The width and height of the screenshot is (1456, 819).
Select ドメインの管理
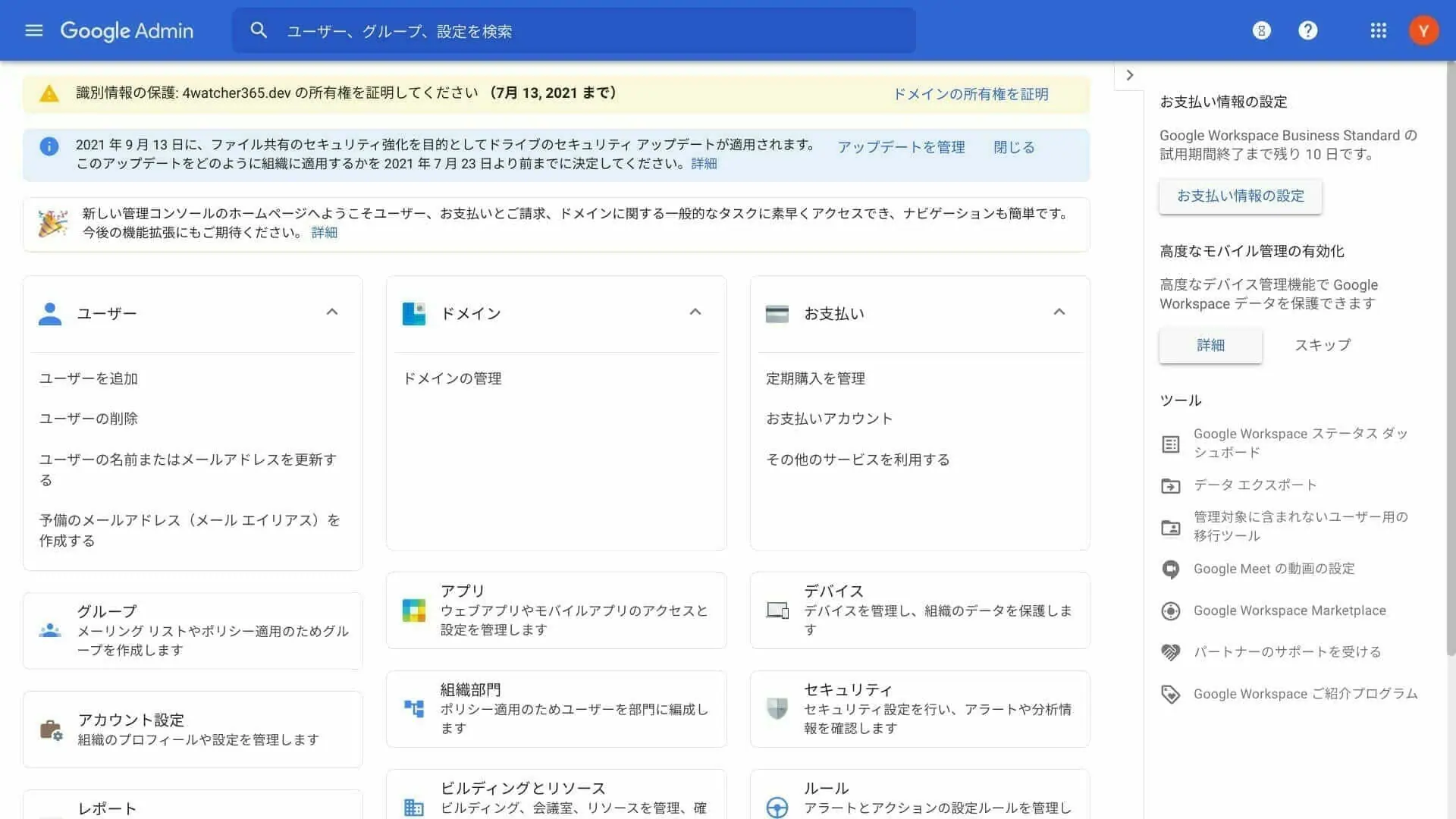[x=452, y=378]
